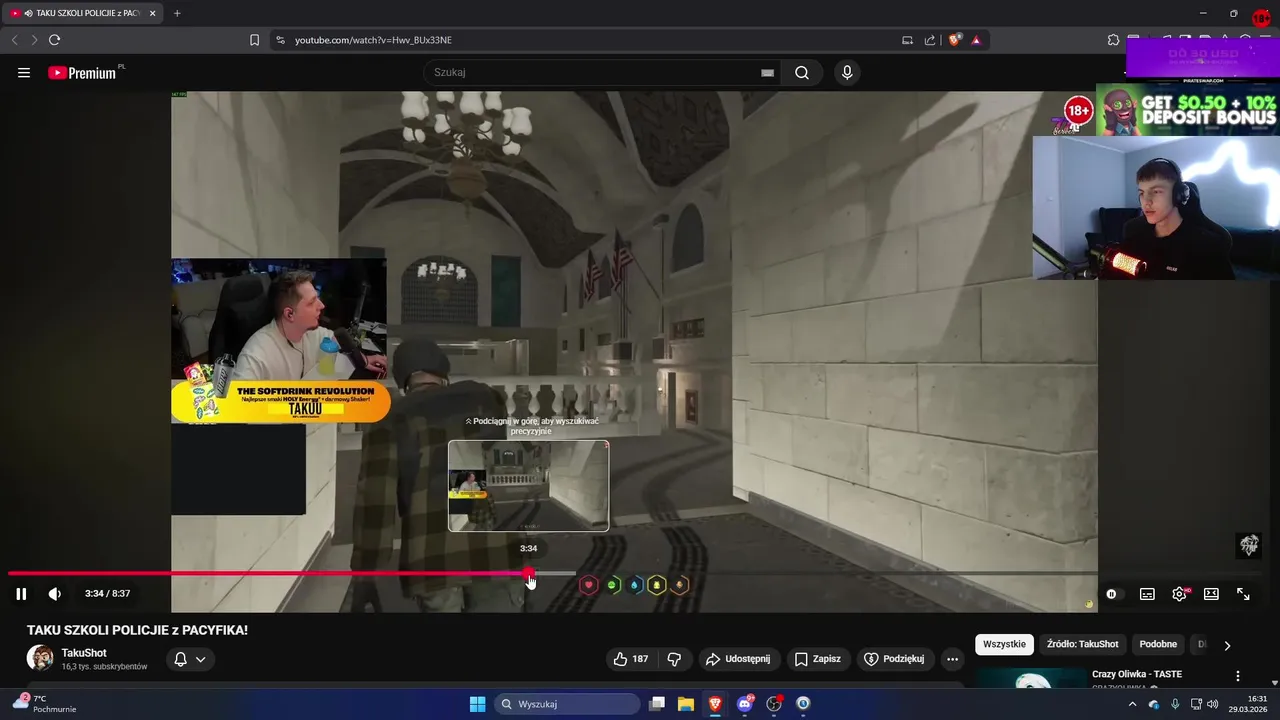Click the heart status hexagon in video
The width and height of the screenshot is (1280, 720).
pyautogui.click(x=589, y=585)
